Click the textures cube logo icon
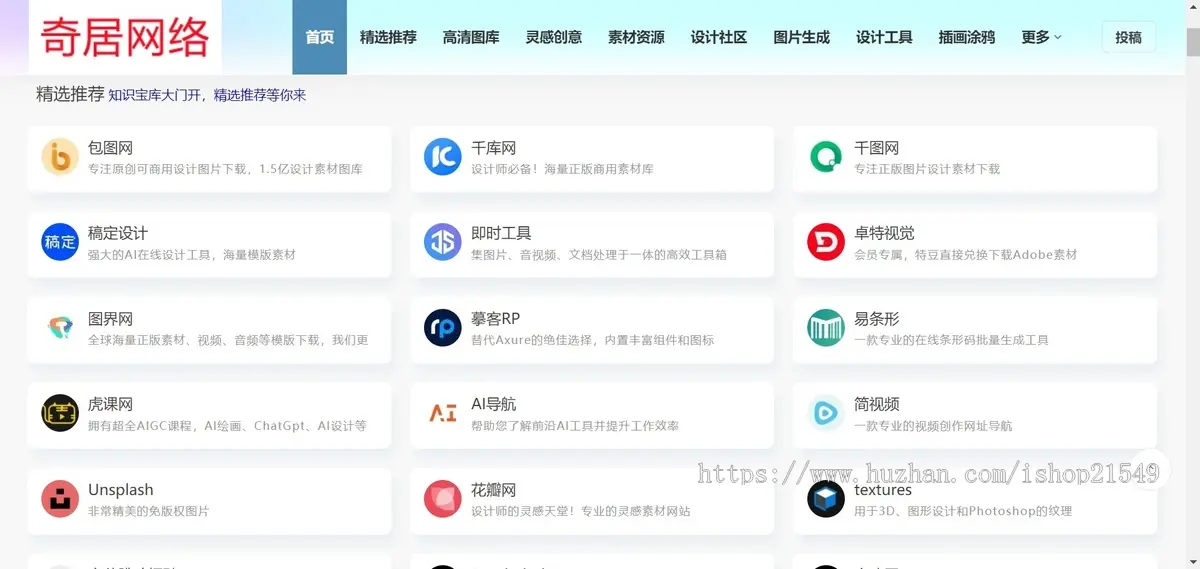The width and height of the screenshot is (1200, 569). (x=826, y=499)
